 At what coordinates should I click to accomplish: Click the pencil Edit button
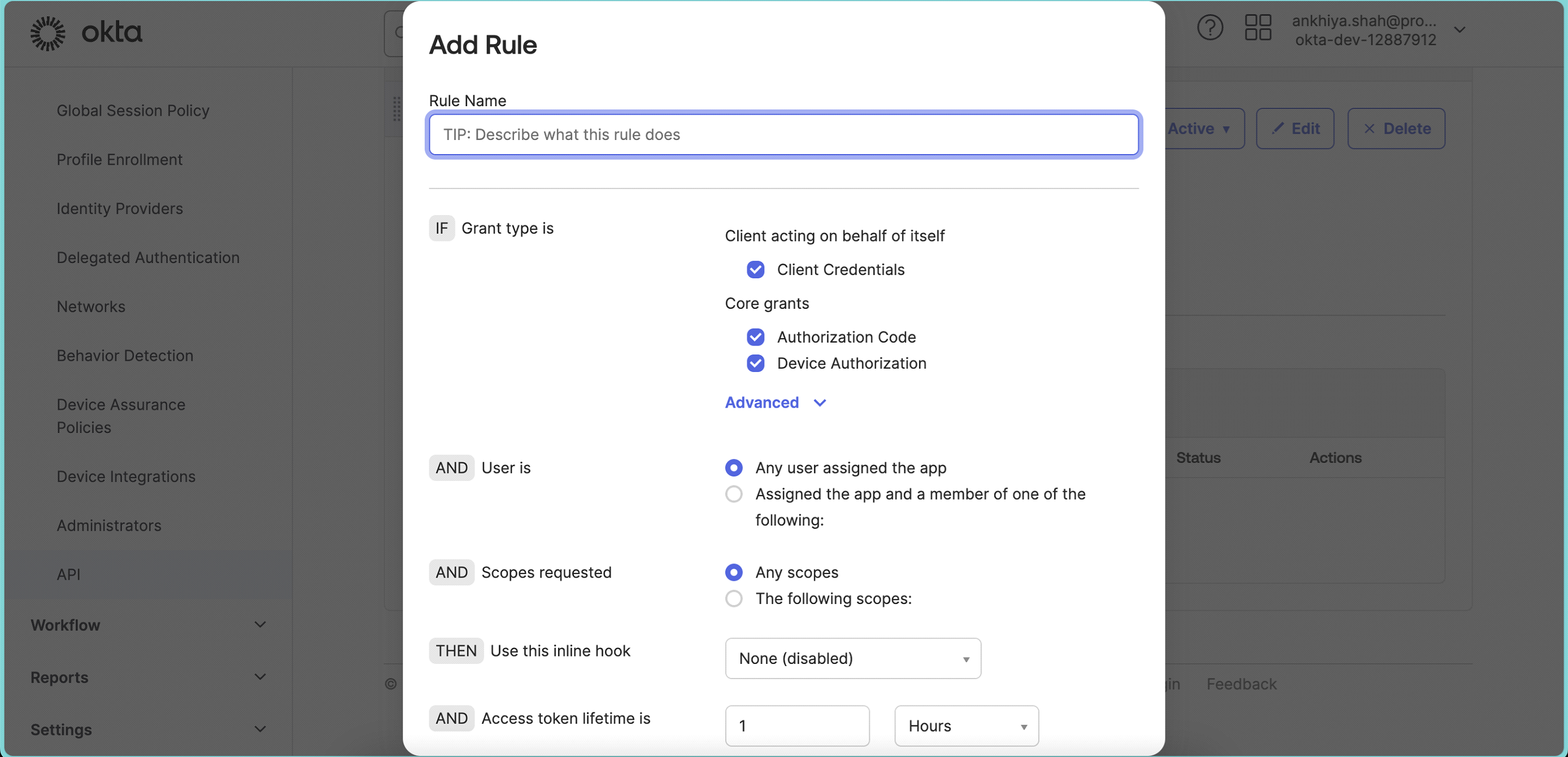click(x=1295, y=128)
